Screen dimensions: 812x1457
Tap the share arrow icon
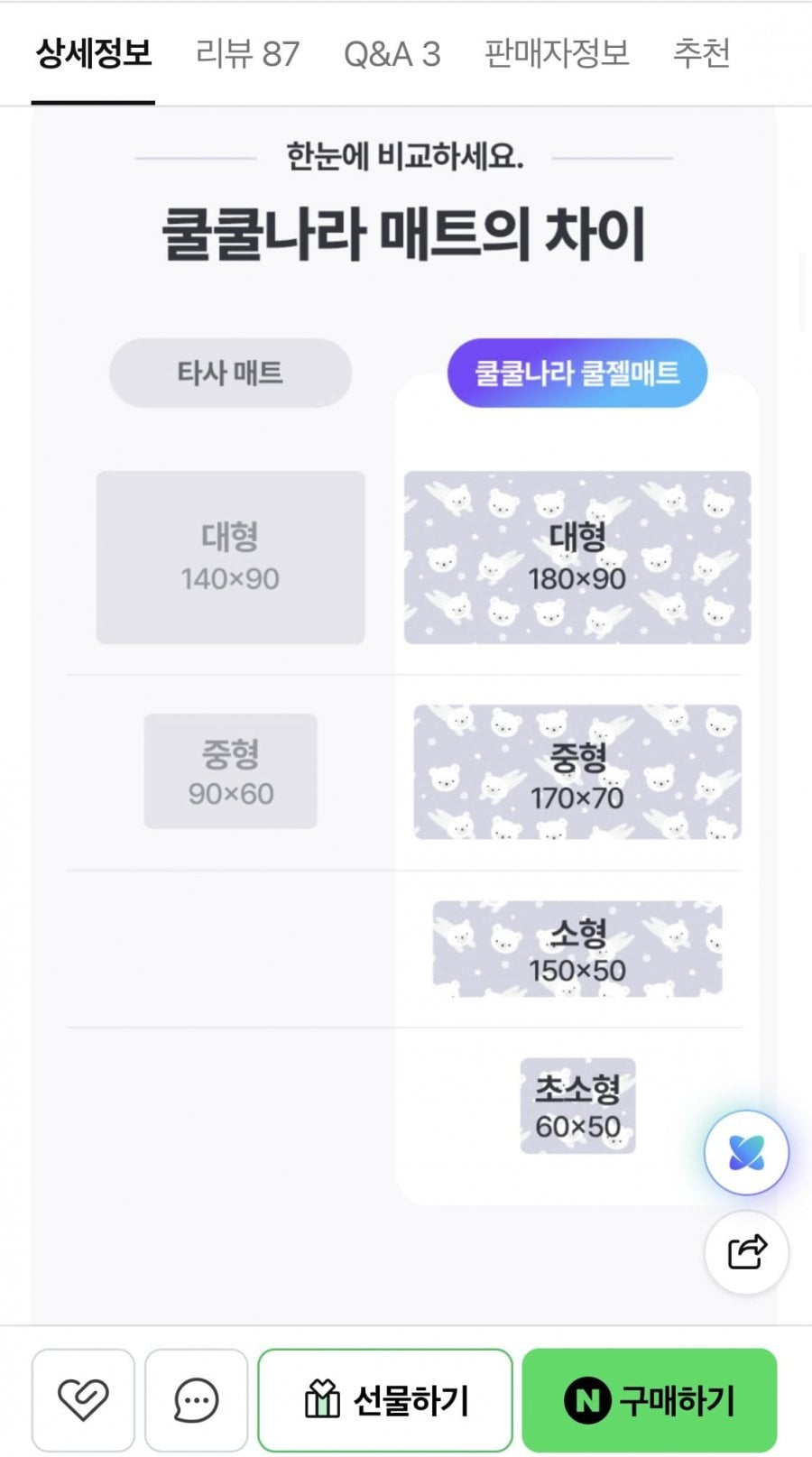746,1252
